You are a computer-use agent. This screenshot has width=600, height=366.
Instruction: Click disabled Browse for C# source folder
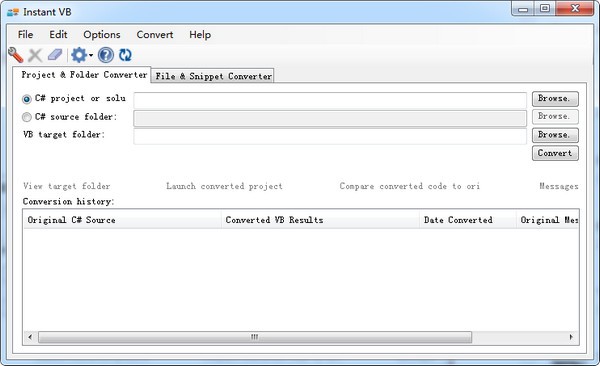coord(555,116)
